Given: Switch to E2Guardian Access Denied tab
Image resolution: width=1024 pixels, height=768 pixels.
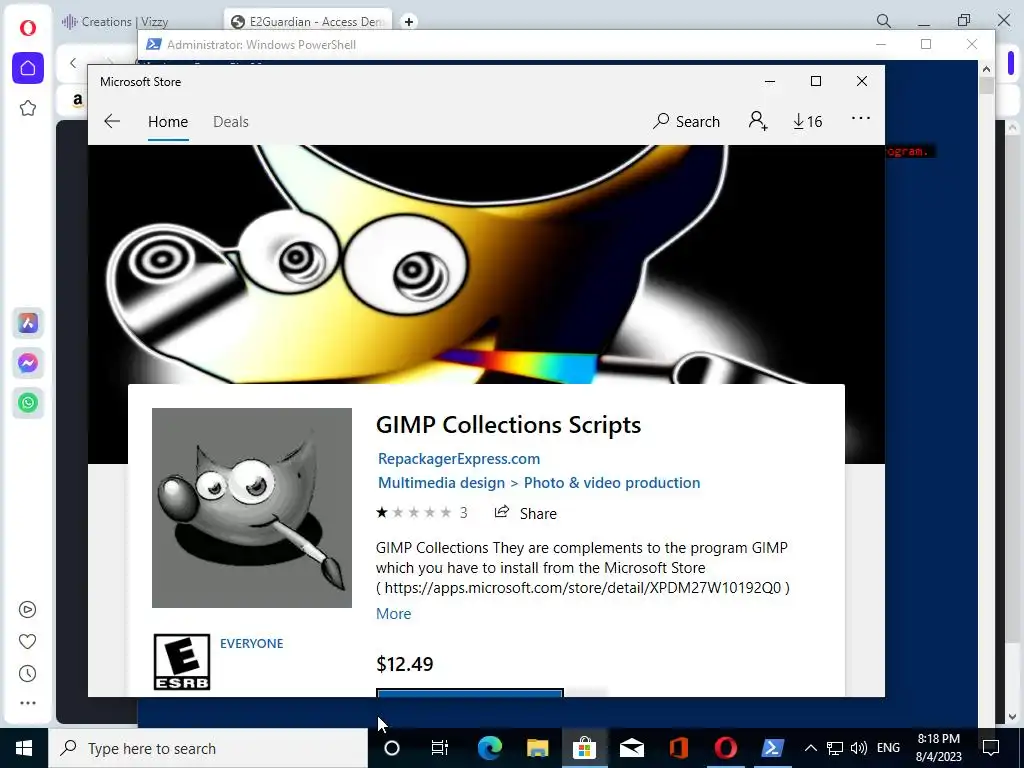Looking at the screenshot, I should pyautogui.click(x=308, y=22).
